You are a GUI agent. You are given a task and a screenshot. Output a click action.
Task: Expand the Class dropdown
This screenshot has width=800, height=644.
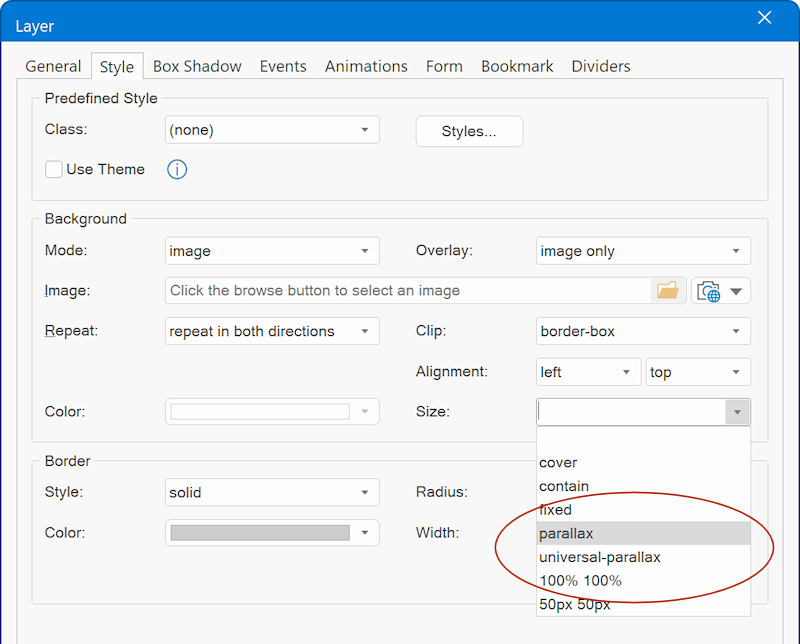[271, 130]
